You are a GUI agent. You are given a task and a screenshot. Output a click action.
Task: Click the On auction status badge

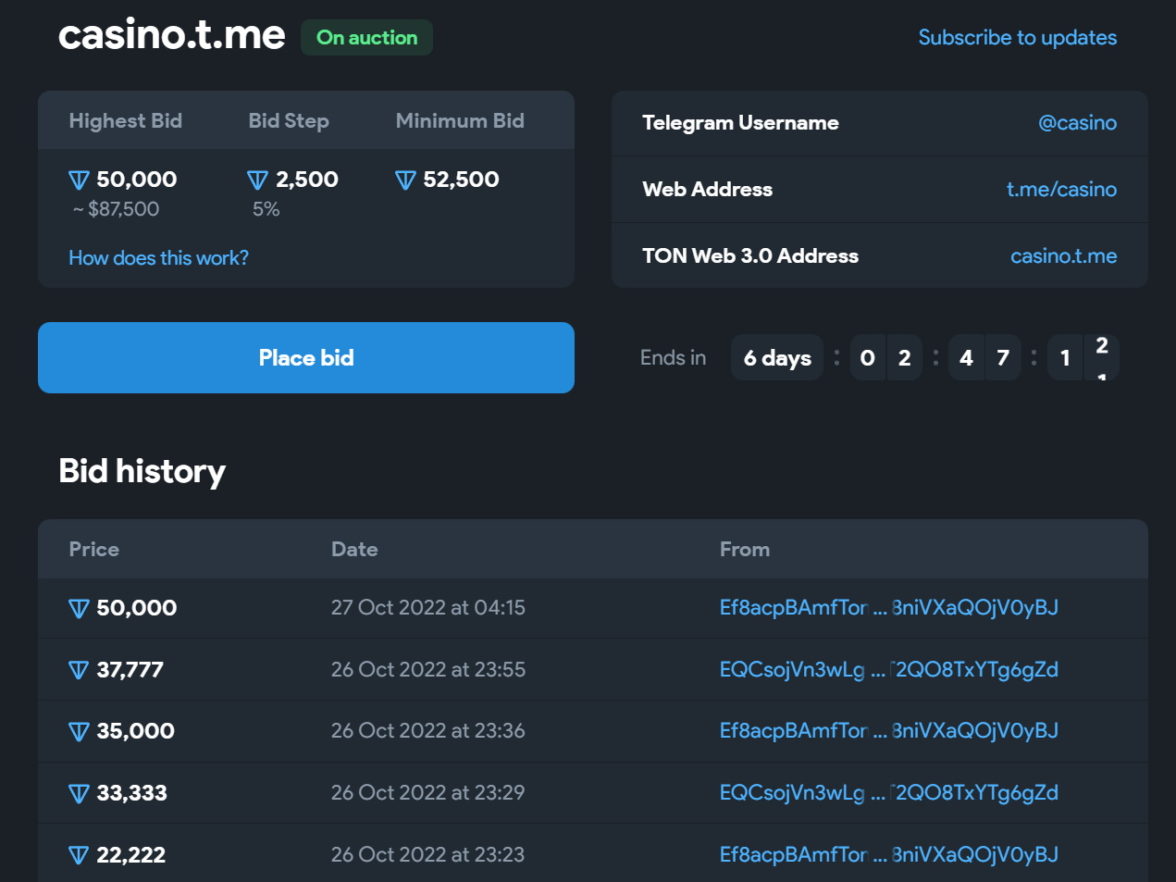pyautogui.click(x=367, y=38)
